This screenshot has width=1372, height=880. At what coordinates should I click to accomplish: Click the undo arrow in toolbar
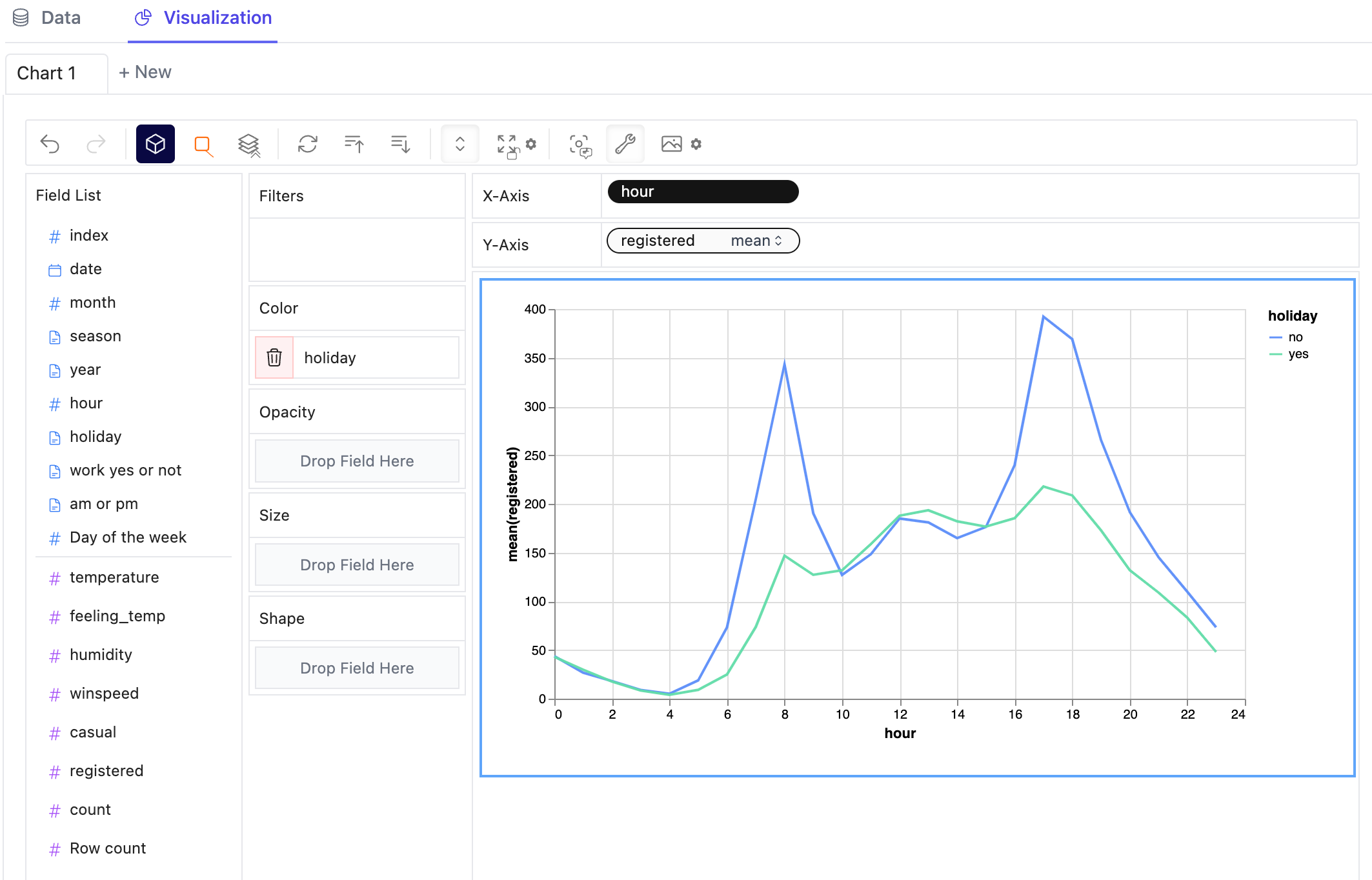tap(51, 143)
